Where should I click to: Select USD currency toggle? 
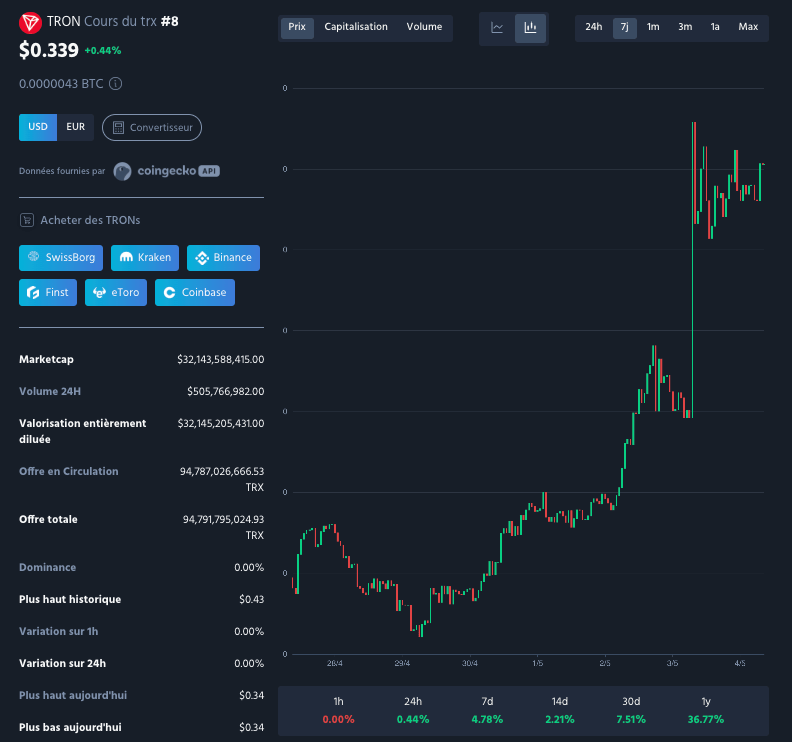(x=38, y=127)
